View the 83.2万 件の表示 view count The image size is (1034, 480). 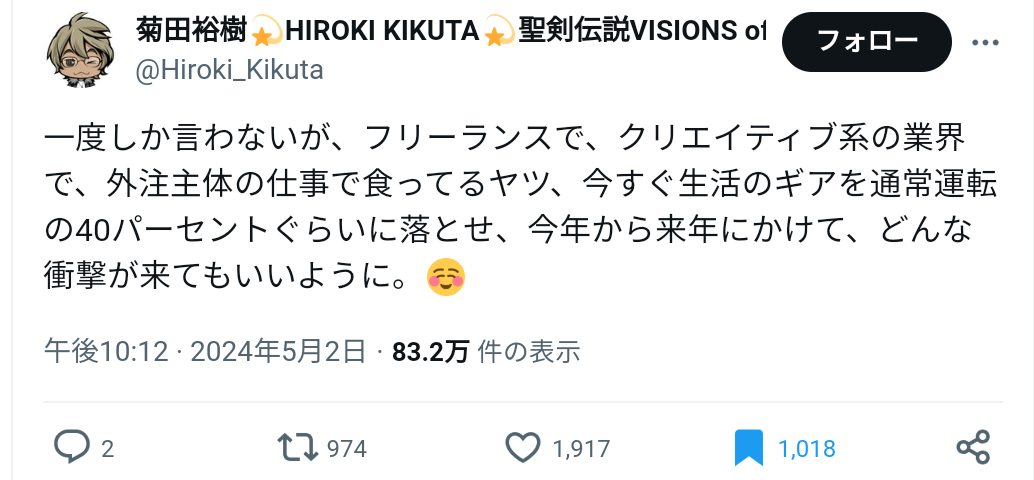point(486,351)
